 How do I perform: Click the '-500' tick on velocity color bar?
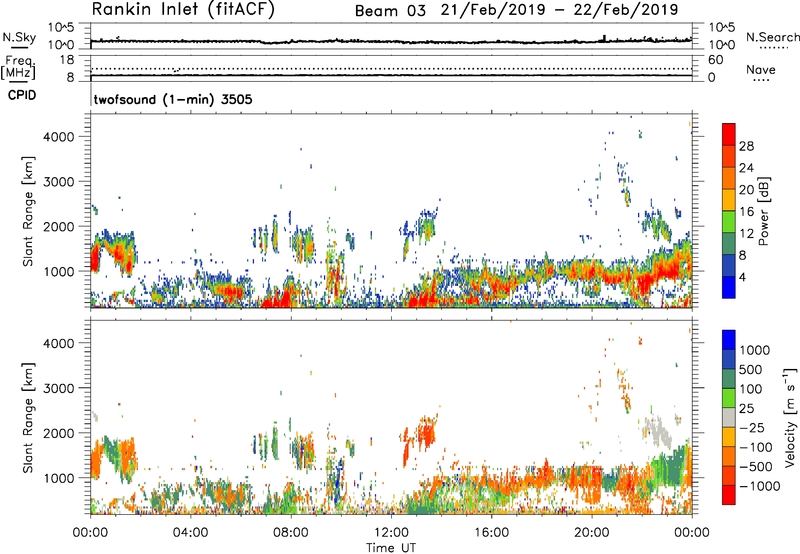point(756,467)
